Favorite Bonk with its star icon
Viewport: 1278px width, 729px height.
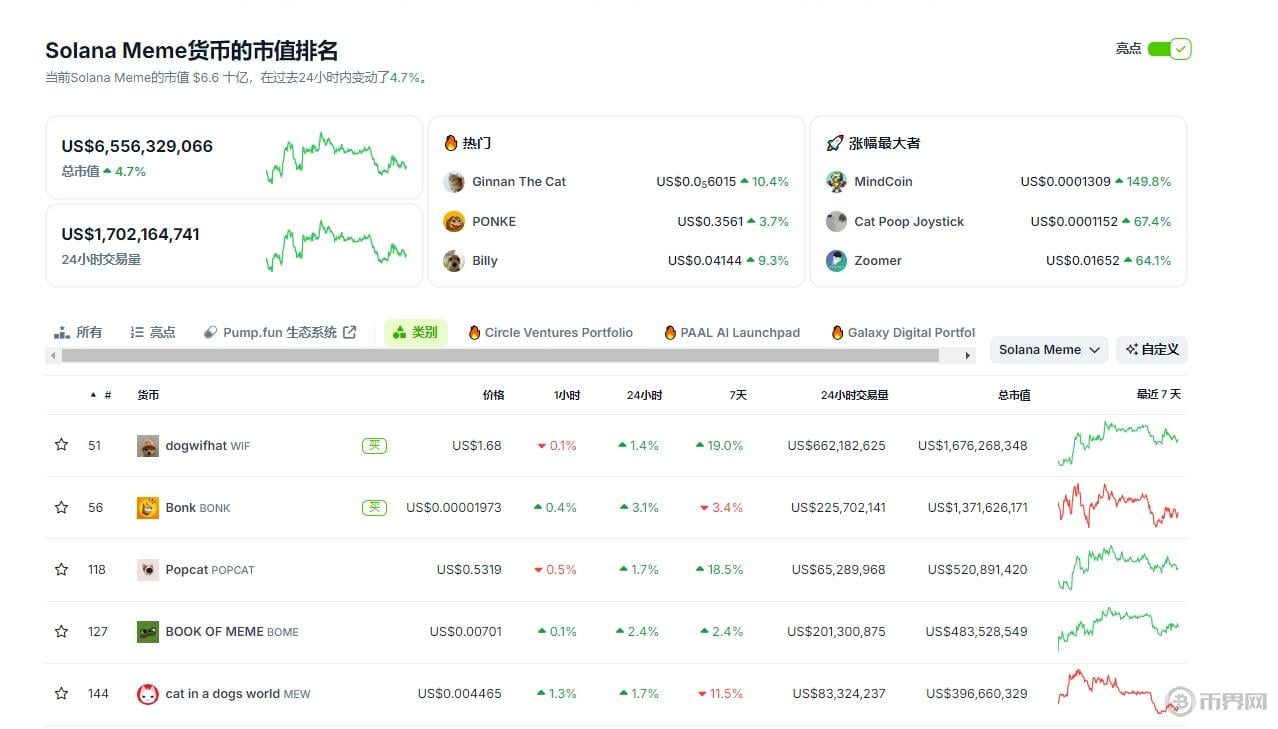click(x=61, y=507)
